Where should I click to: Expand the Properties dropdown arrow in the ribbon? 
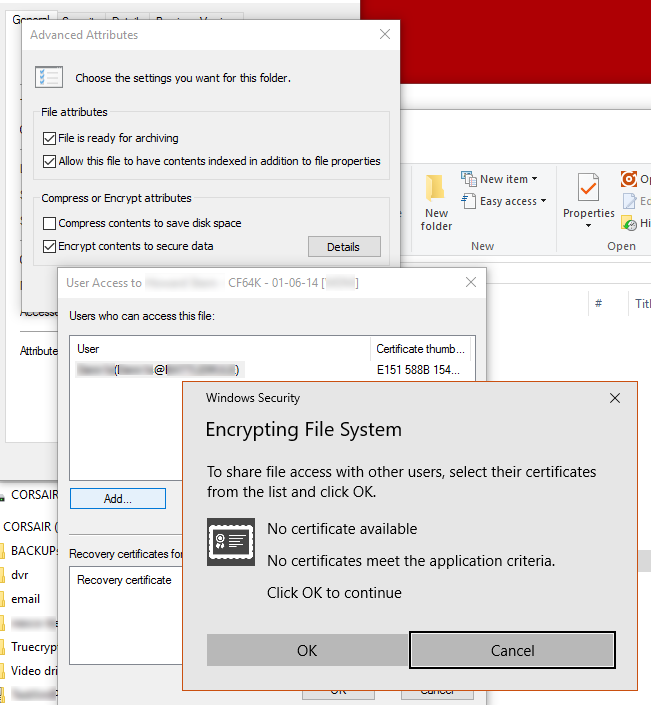[x=589, y=226]
